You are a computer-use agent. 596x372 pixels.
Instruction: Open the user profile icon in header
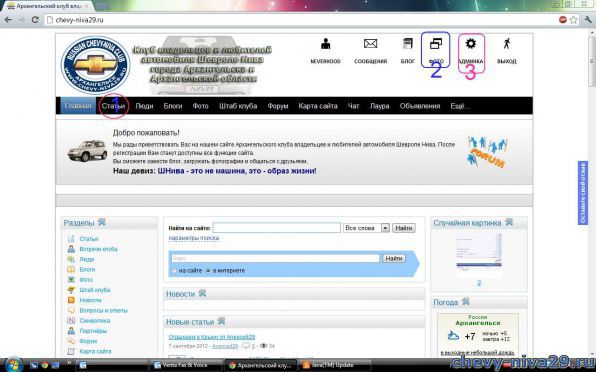[325, 44]
